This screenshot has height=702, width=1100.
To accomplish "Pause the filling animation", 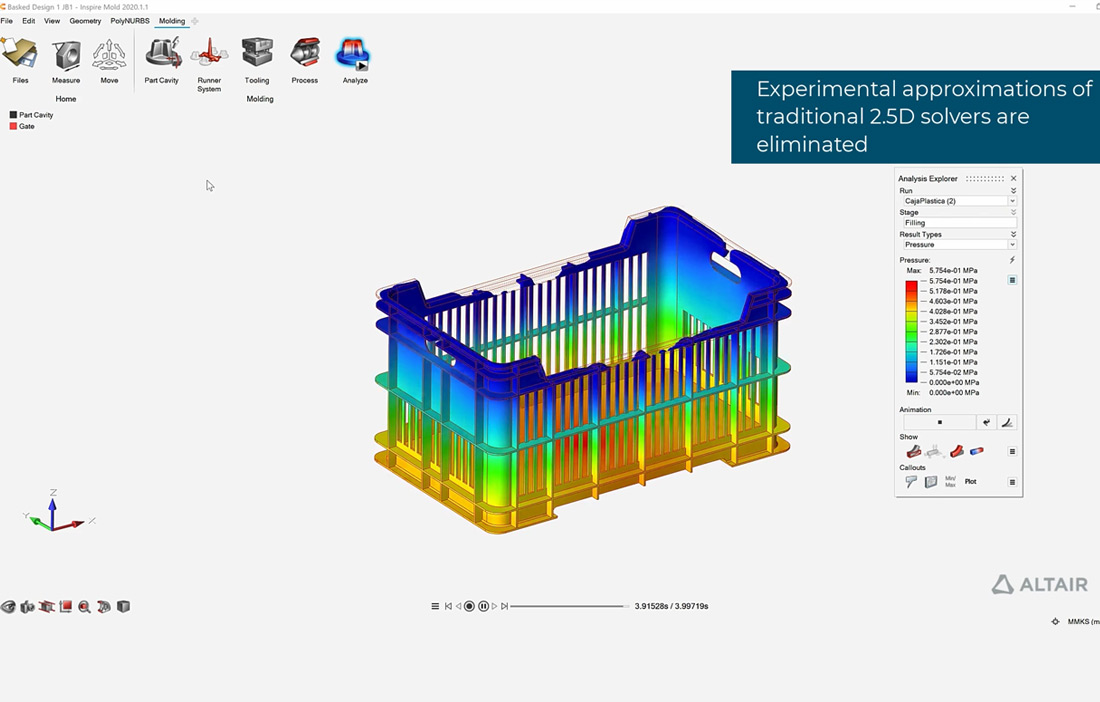I will (483, 606).
